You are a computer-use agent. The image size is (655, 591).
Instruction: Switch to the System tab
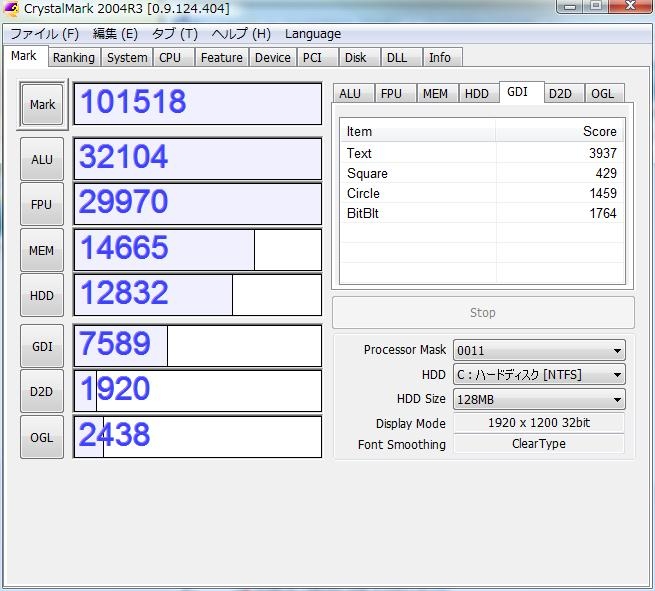pos(127,58)
